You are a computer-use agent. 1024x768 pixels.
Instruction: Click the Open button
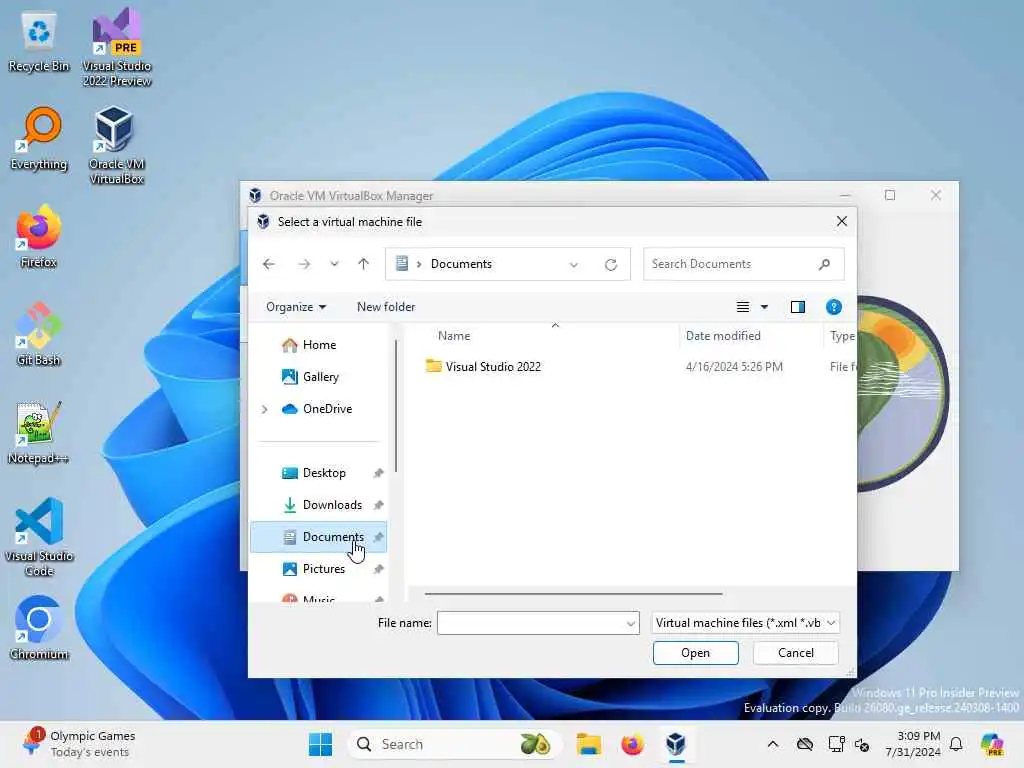[x=696, y=653]
